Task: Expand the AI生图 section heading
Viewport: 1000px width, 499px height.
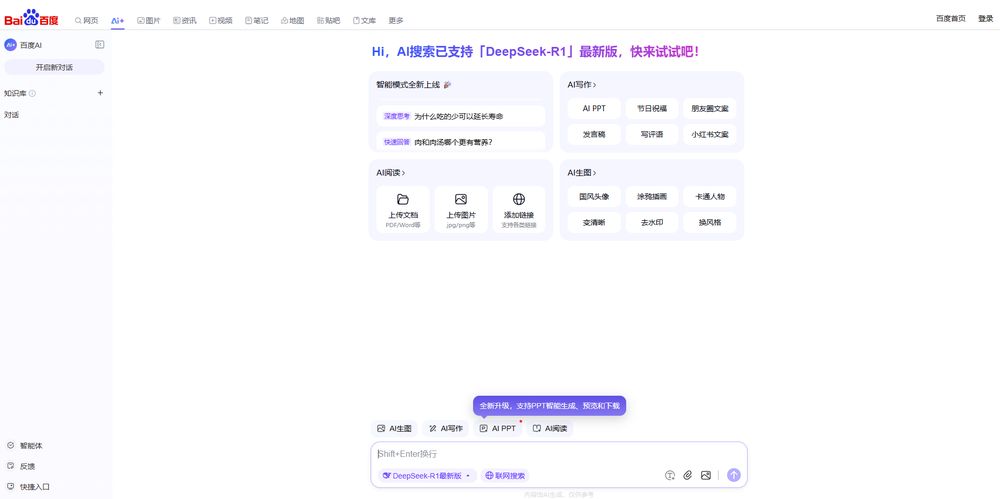Action: click(582, 172)
